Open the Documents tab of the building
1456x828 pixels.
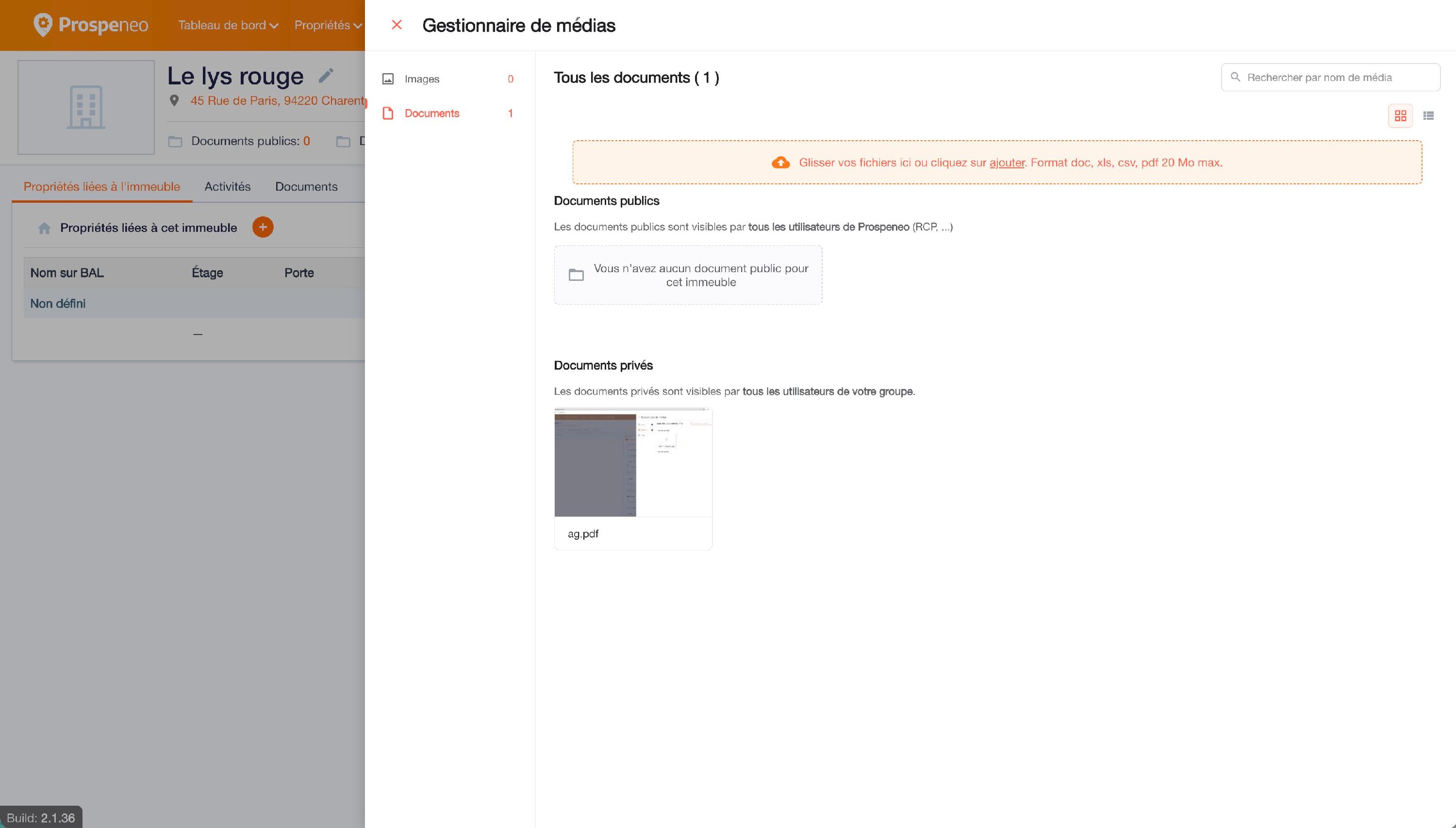pyautogui.click(x=306, y=187)
